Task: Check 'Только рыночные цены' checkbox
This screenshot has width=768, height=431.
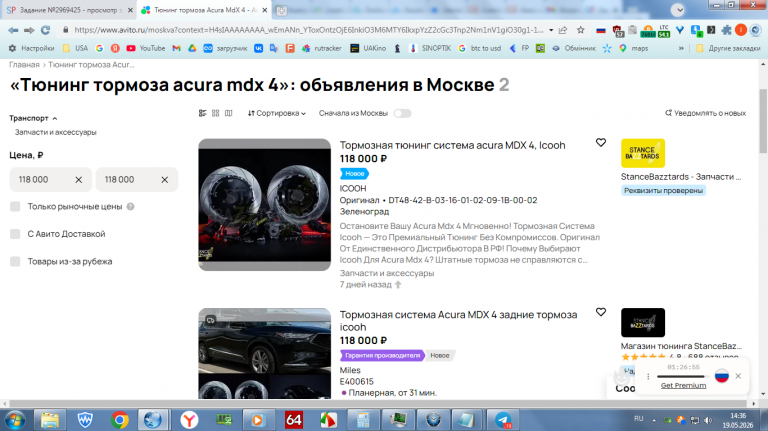Action: click(x=15, y=207)
